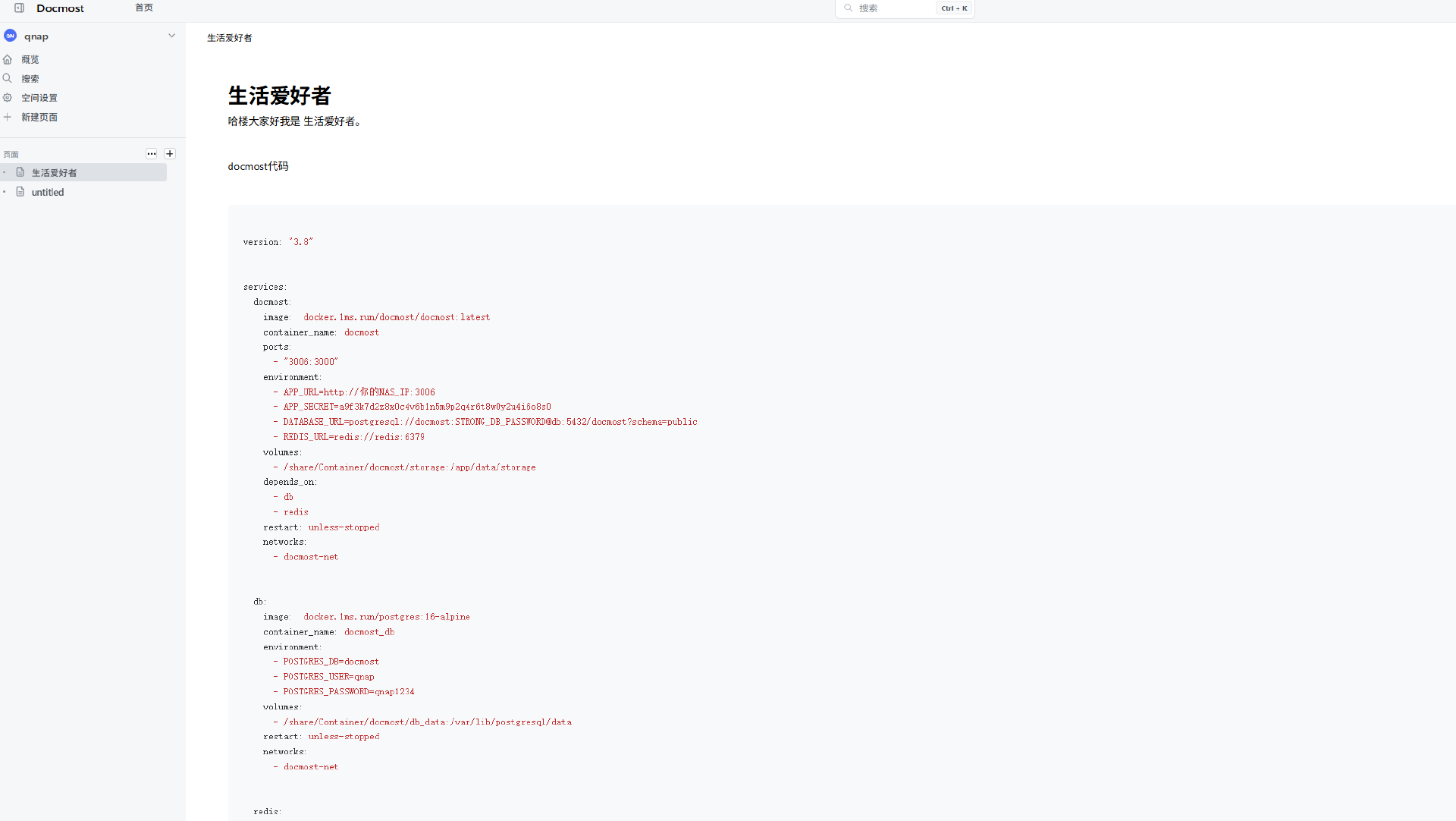Image resolution: width=1456 pixels, height=821 pixels.
Task: Expand the untitled tree node
Action: 5,192
